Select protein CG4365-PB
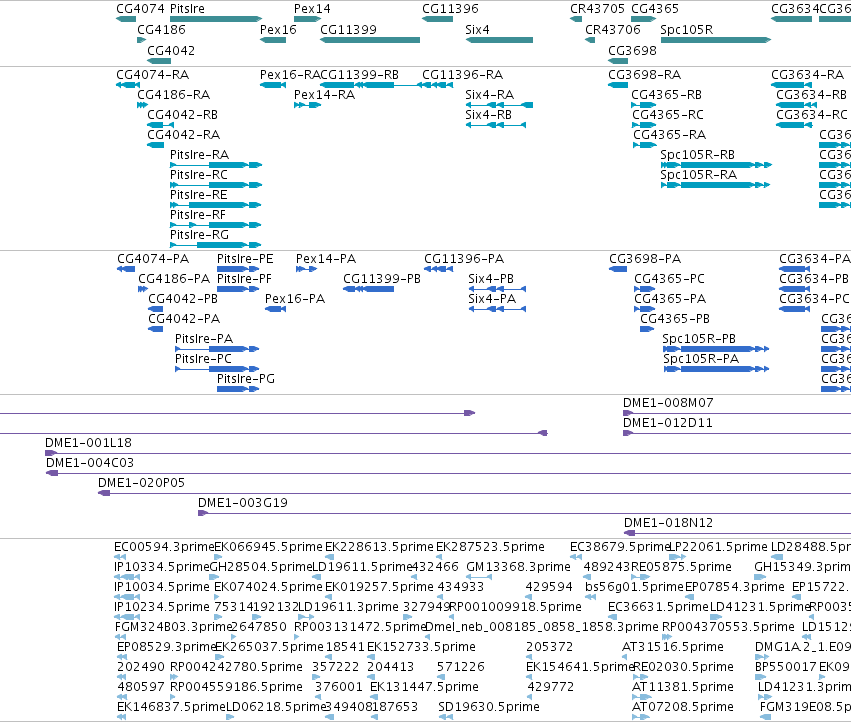Viewport: 851px width, 722px height. tap(675, 319)
